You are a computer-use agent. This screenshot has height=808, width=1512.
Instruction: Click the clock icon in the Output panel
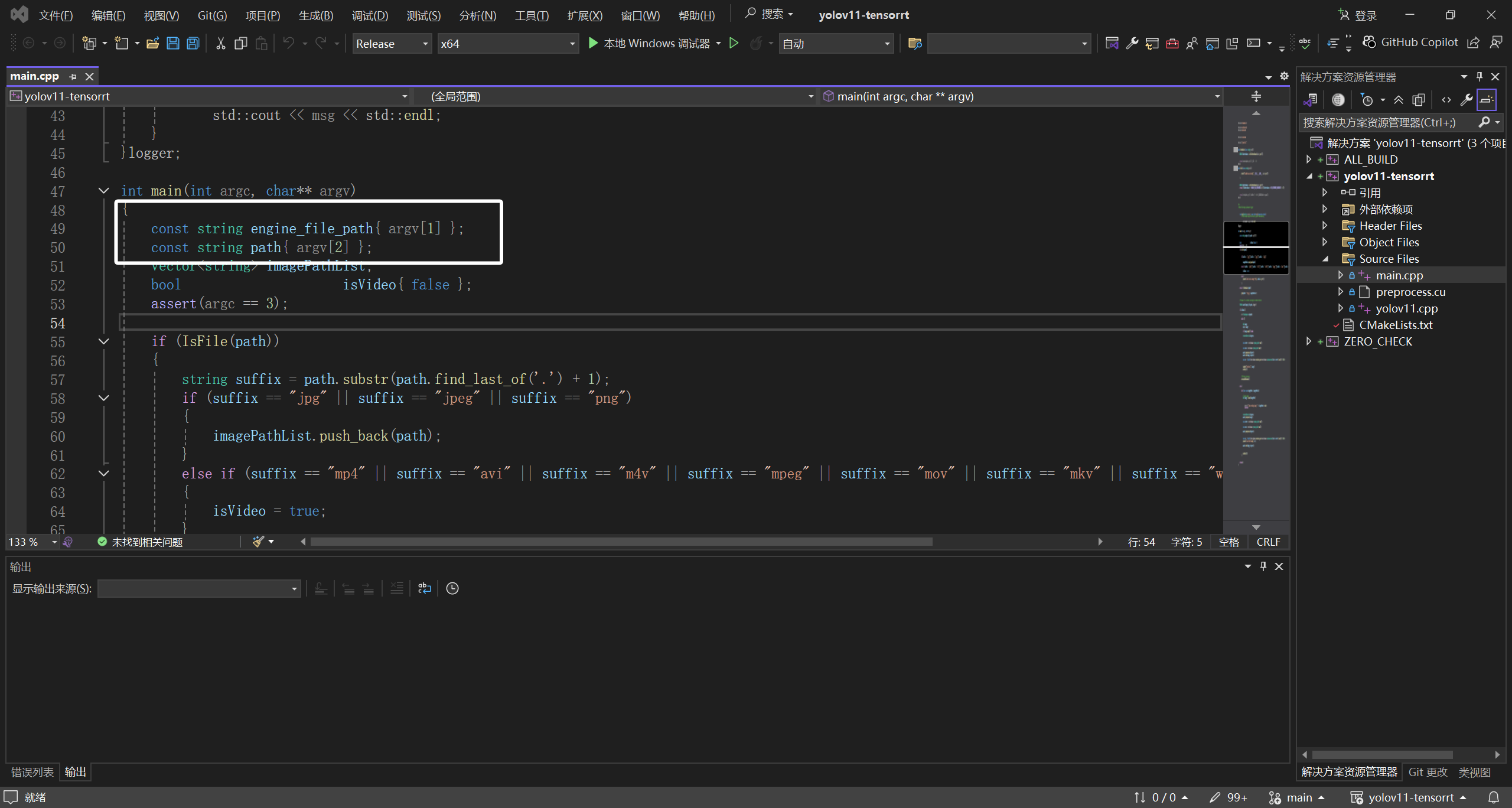pyautogui.click(x=452, y=588)
